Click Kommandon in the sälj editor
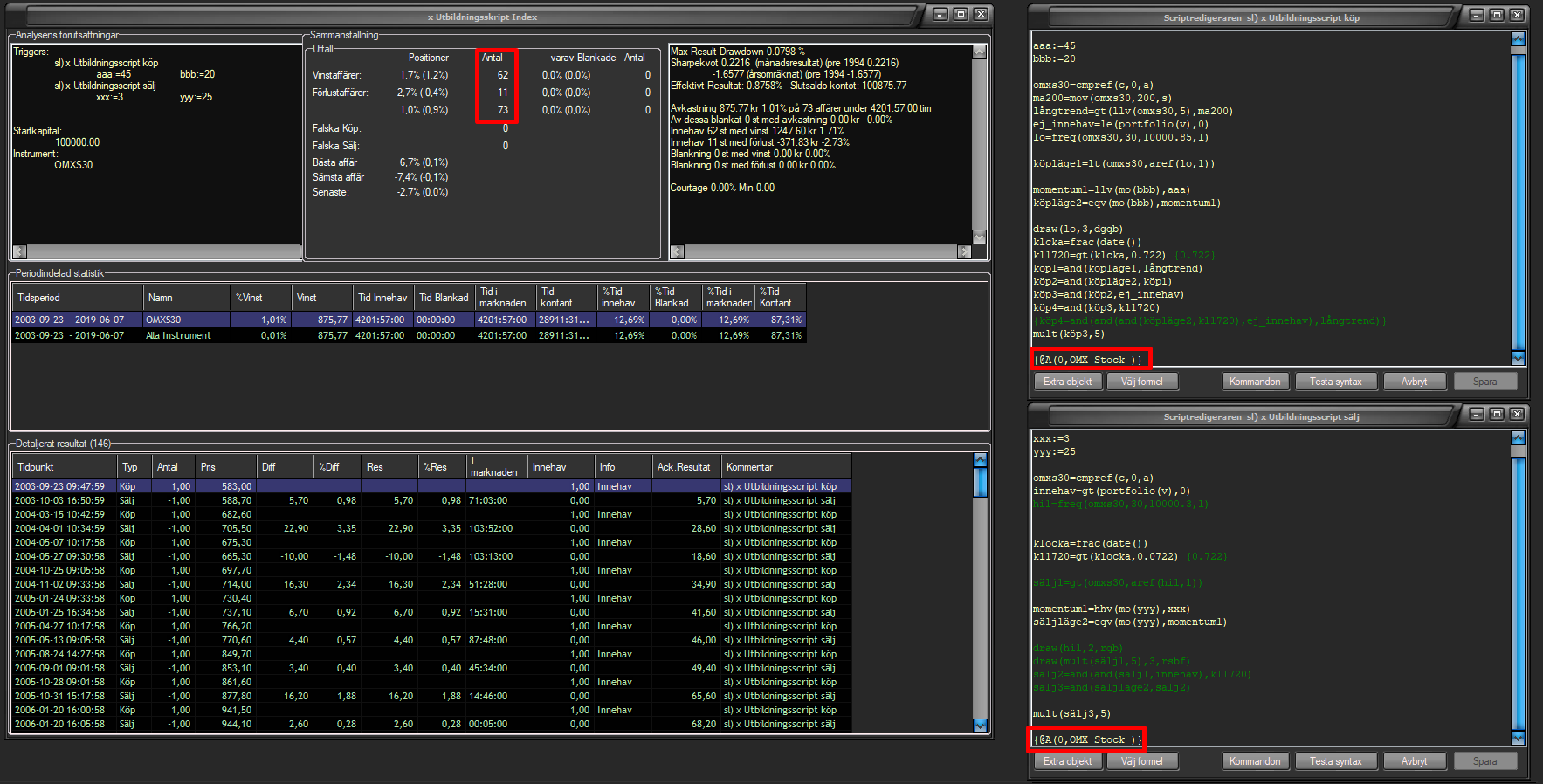Screen dimensions: 1543x784 tap(1255, 761)
